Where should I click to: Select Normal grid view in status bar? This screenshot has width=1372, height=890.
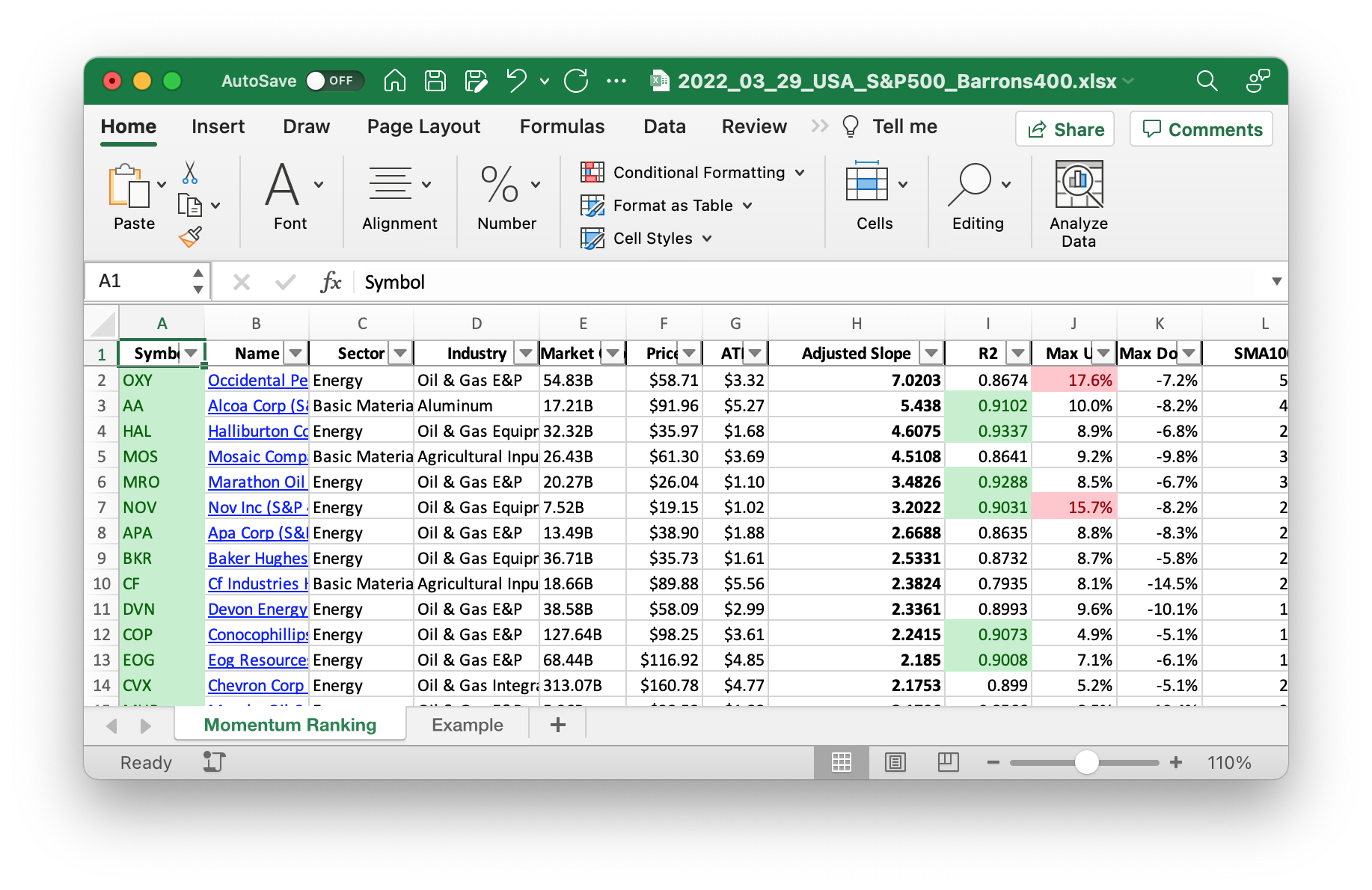[x=842, y=762]
